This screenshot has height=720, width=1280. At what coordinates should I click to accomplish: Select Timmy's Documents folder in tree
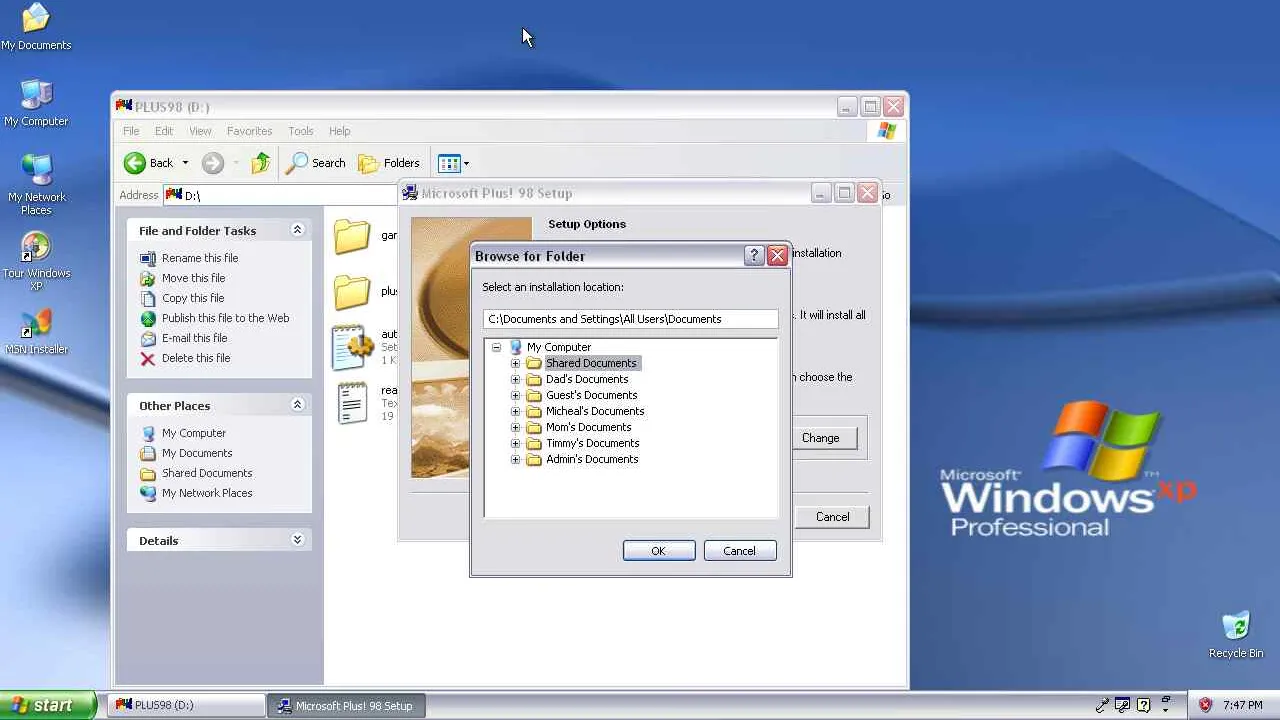pyautogui.click(x=592, y=443)
